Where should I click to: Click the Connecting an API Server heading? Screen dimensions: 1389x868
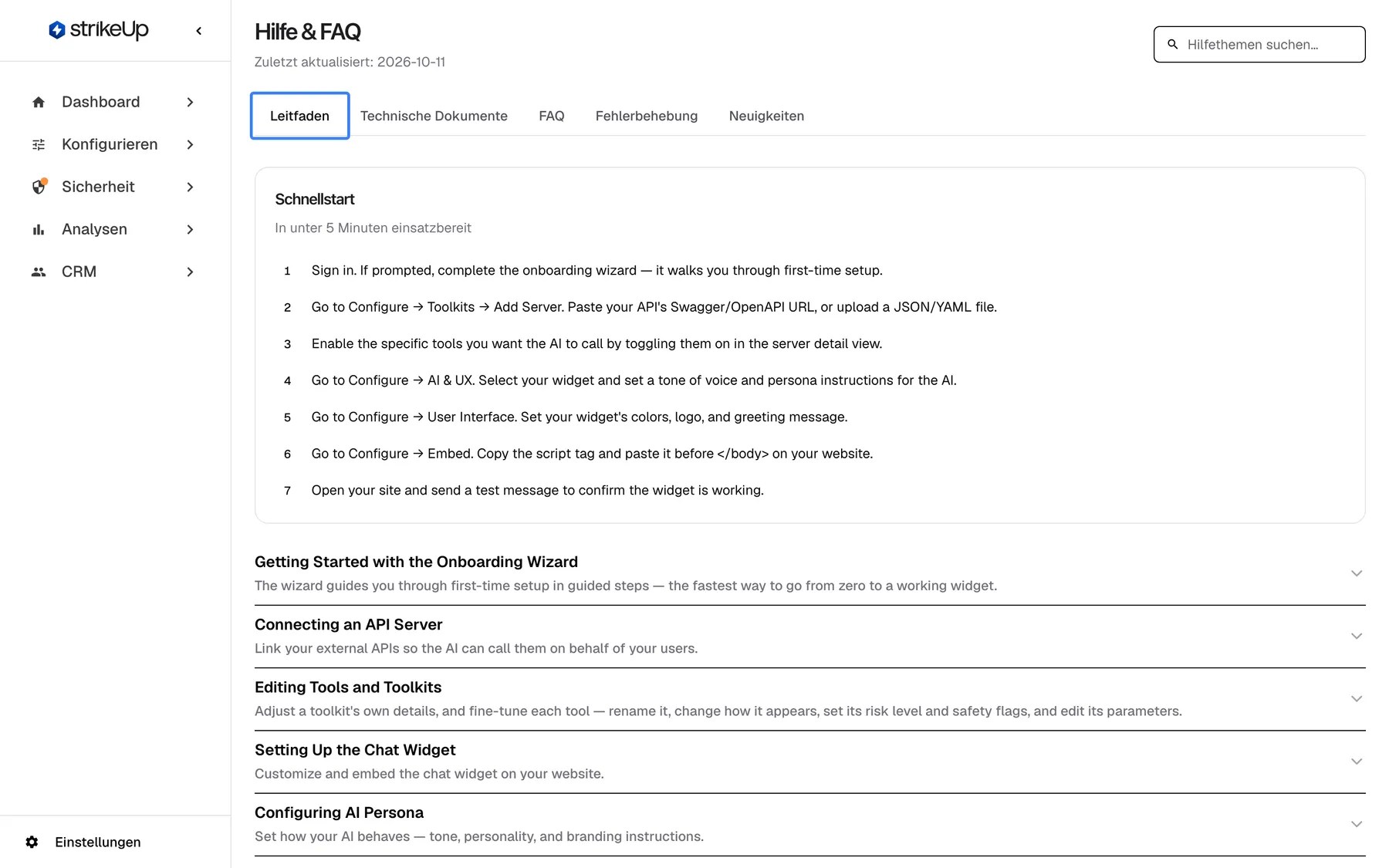coord(348,624)
